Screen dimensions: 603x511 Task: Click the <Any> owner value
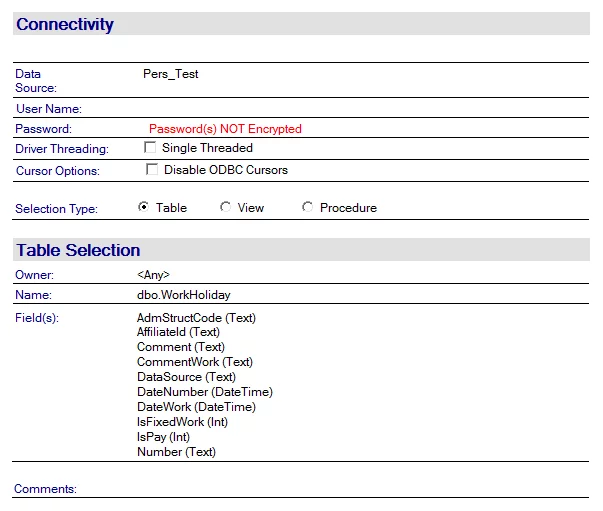[x=153, y=274]
